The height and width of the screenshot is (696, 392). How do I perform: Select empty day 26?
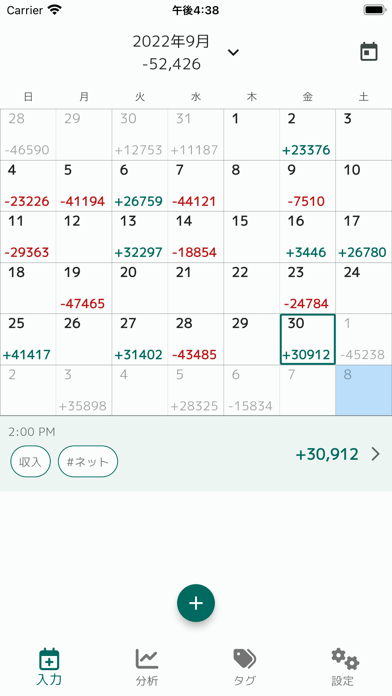click(x=84, y=340)
